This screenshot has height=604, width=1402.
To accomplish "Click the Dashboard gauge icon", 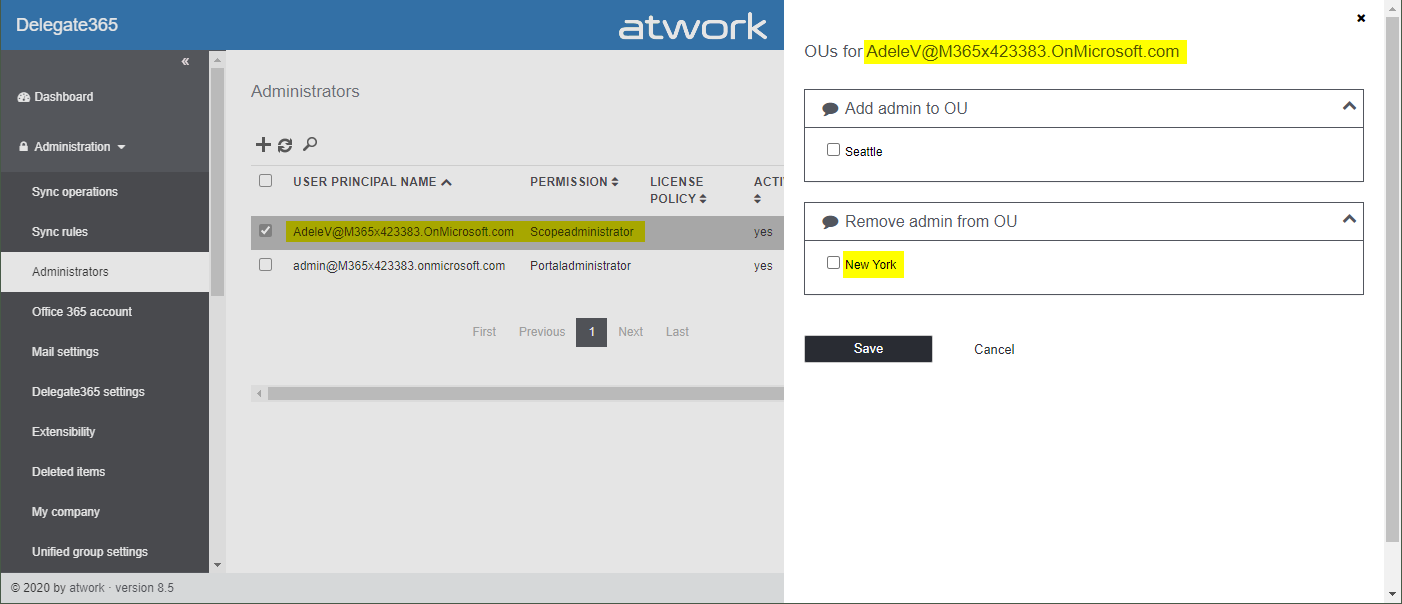I will point(24,97).
